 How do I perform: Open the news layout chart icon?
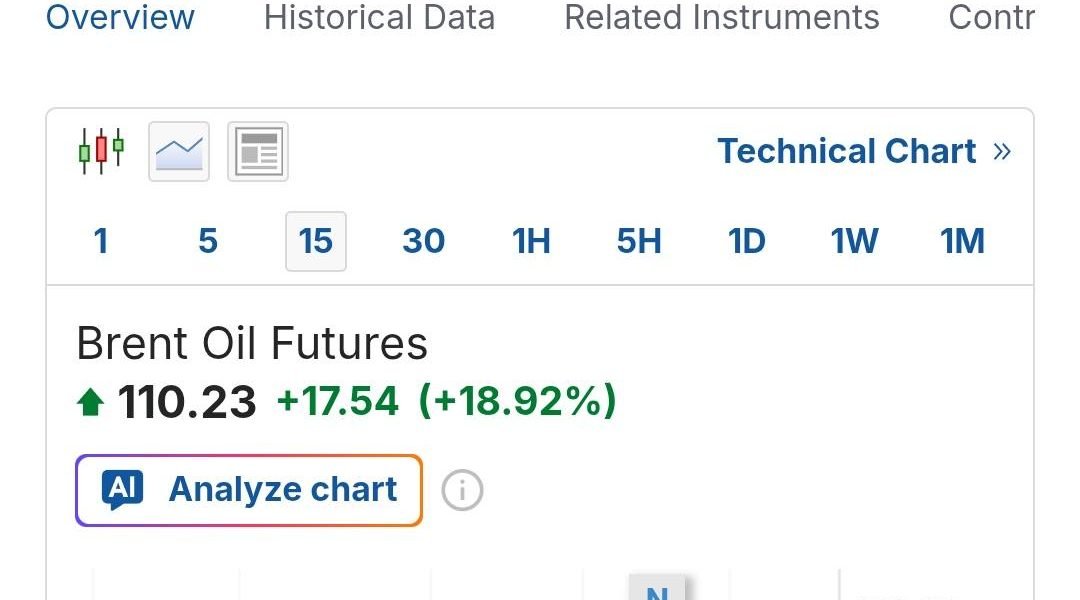coord(258,152)
